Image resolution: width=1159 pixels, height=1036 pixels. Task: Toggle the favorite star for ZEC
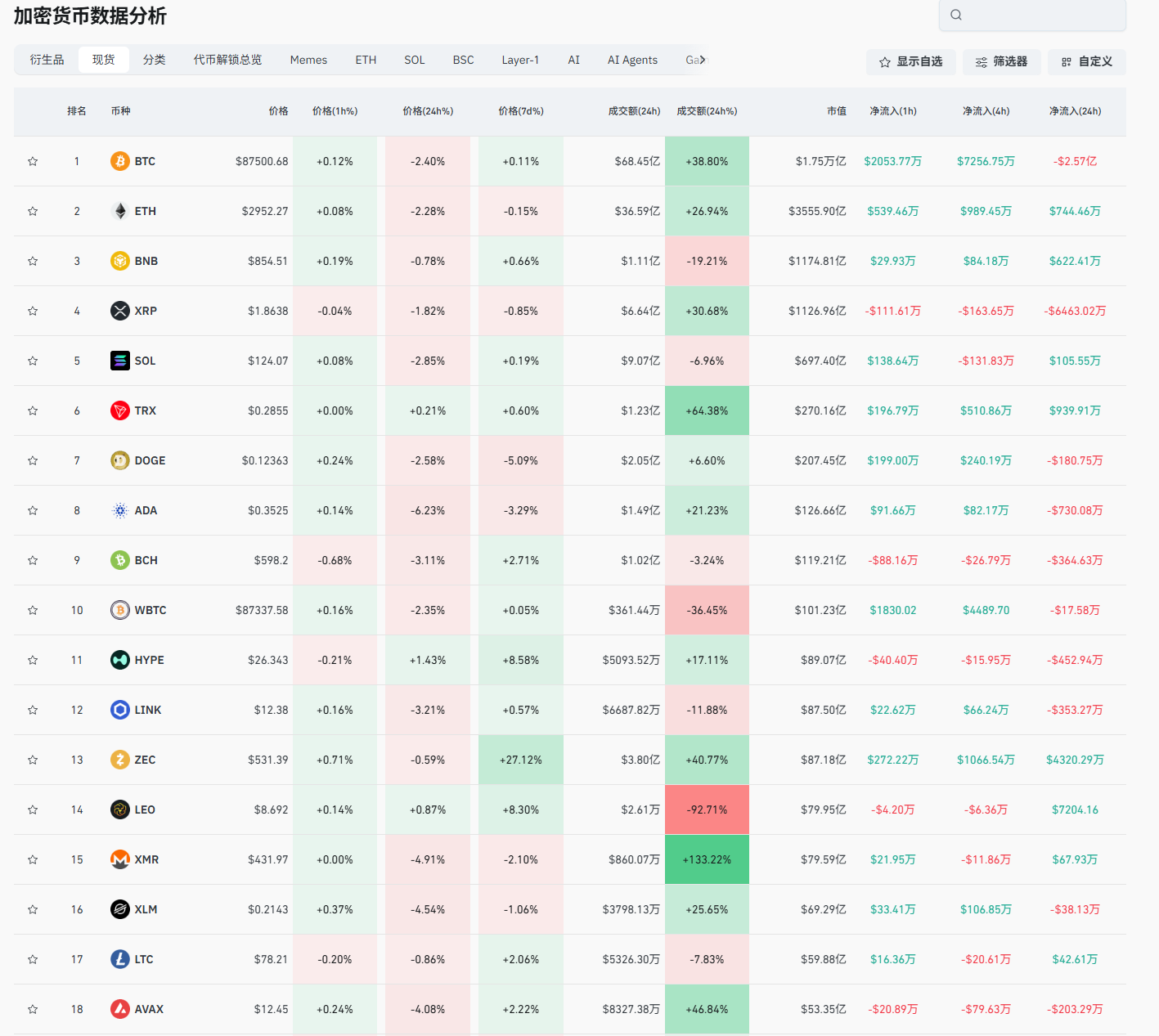click(x=33, y=760)
